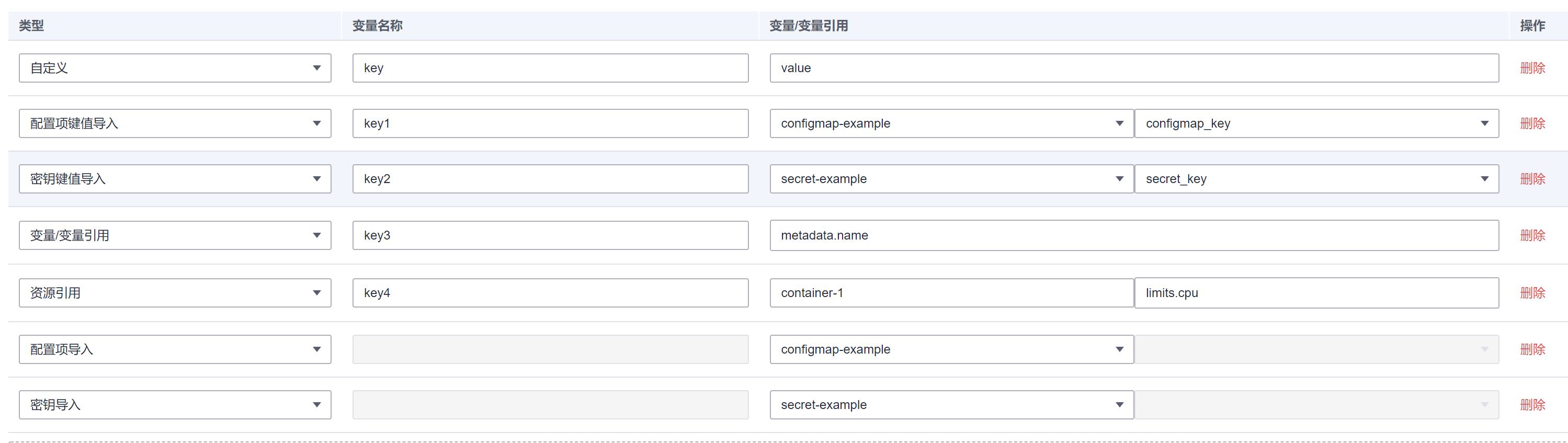Screen dimensions: 1568x443
Task: Expand the 配置项键值导入 type dropdown
Action: (x=175, y=123)
